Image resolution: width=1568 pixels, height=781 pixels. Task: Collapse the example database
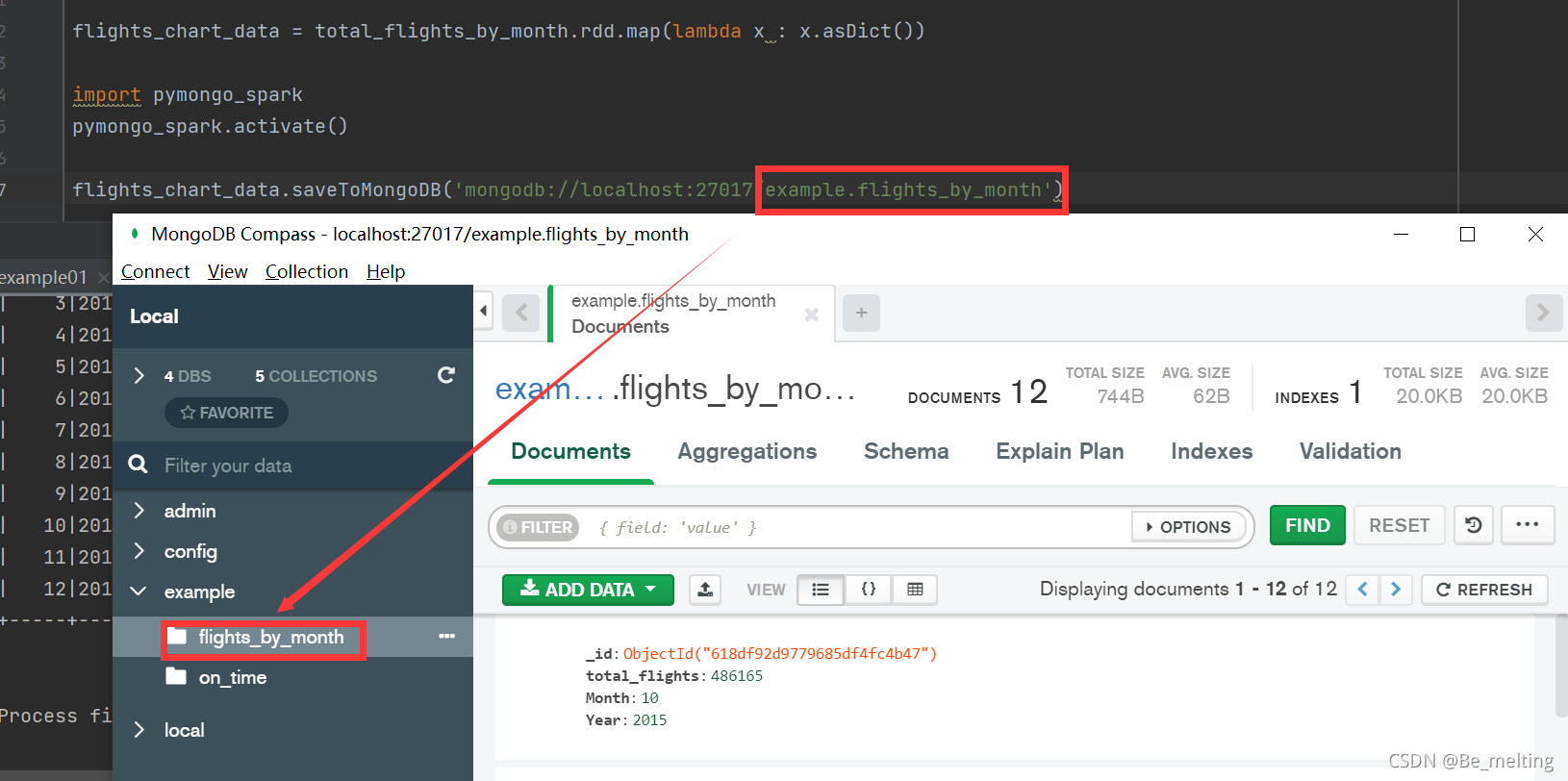(x=139, y=592)
